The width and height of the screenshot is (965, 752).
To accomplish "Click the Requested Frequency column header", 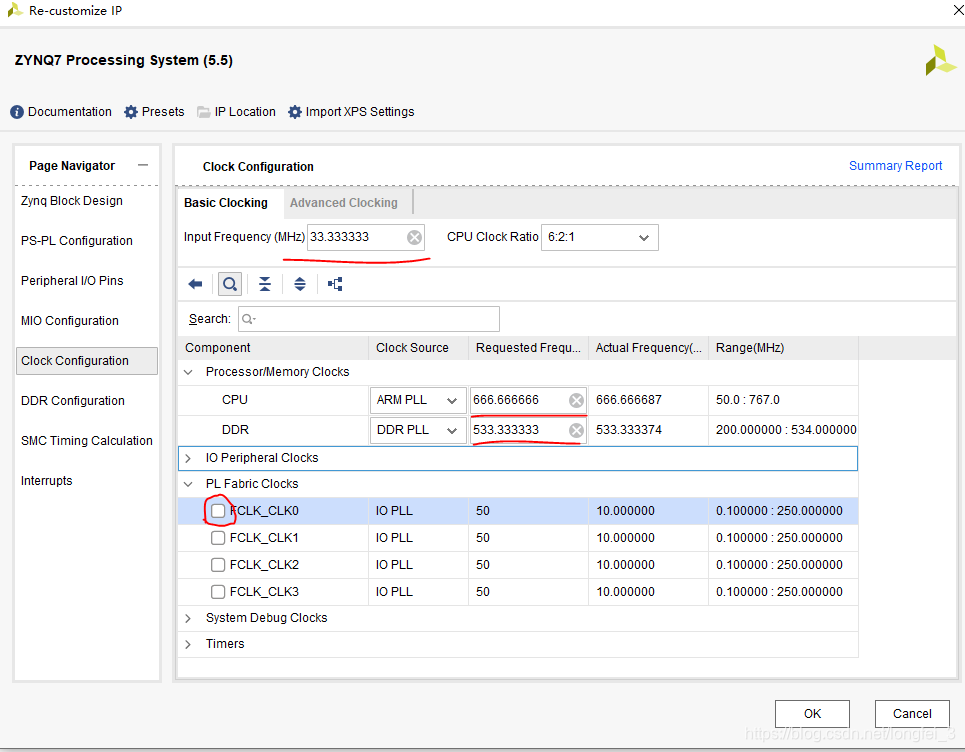I will click(x=528, y=348).
